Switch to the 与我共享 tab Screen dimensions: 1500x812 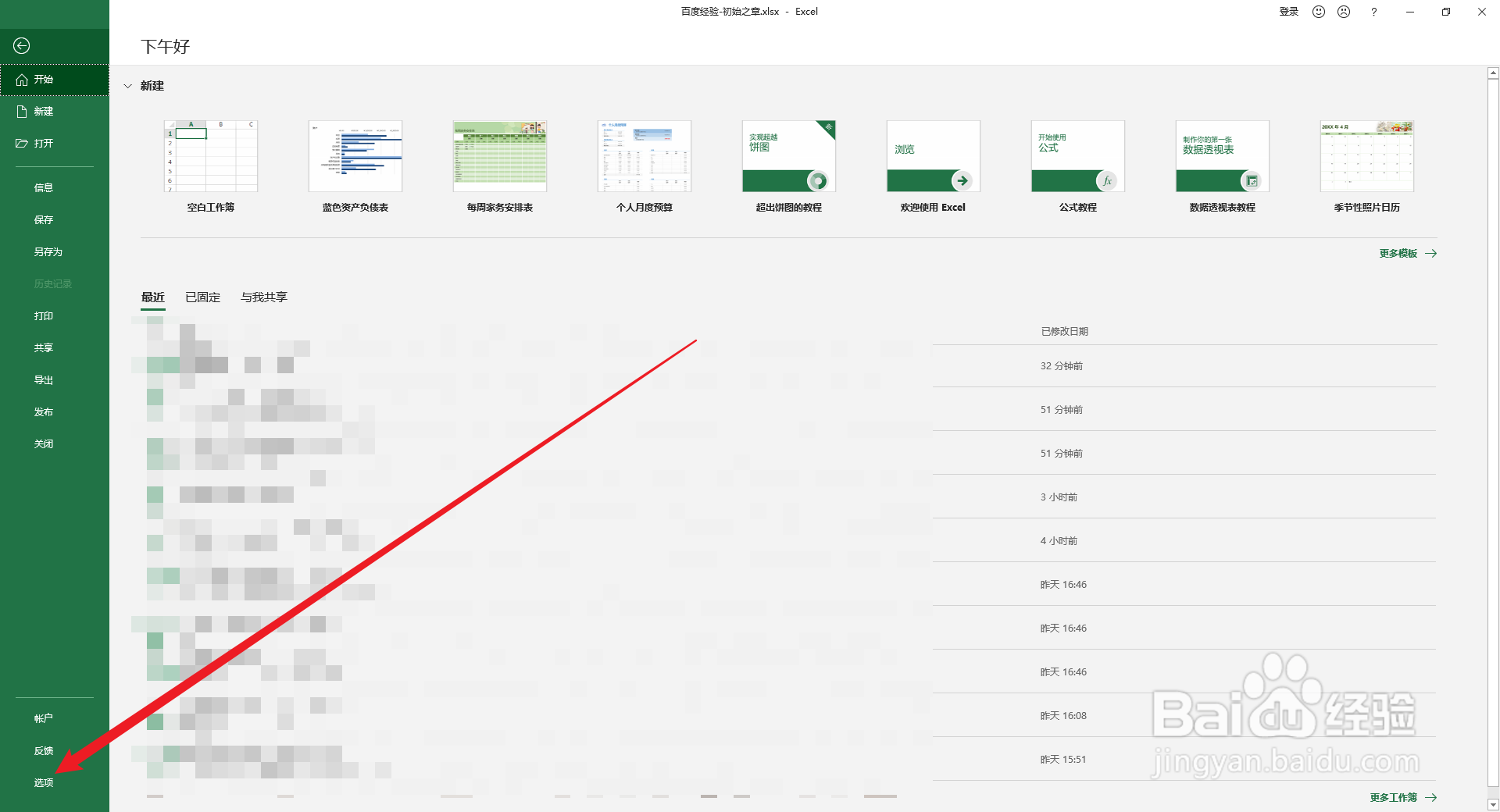click(264, 297)
